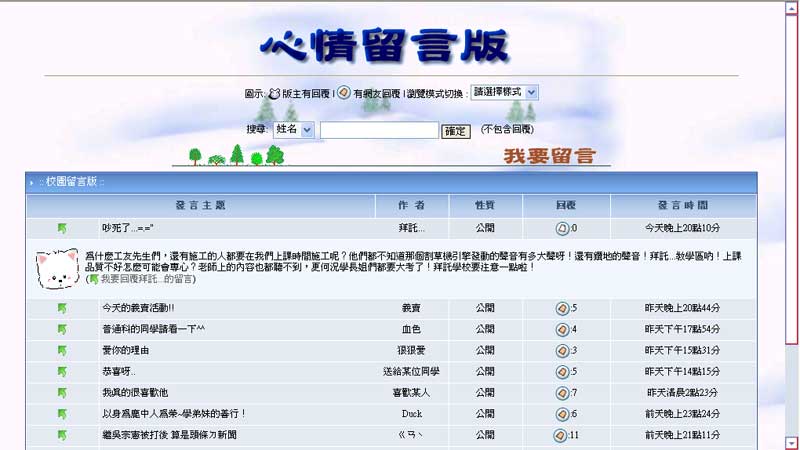Image resolution: width=800 pixels, height=450 pixels.
Task: Open the topic 吵死了...=.="
Action: click(x=128, y=228)
